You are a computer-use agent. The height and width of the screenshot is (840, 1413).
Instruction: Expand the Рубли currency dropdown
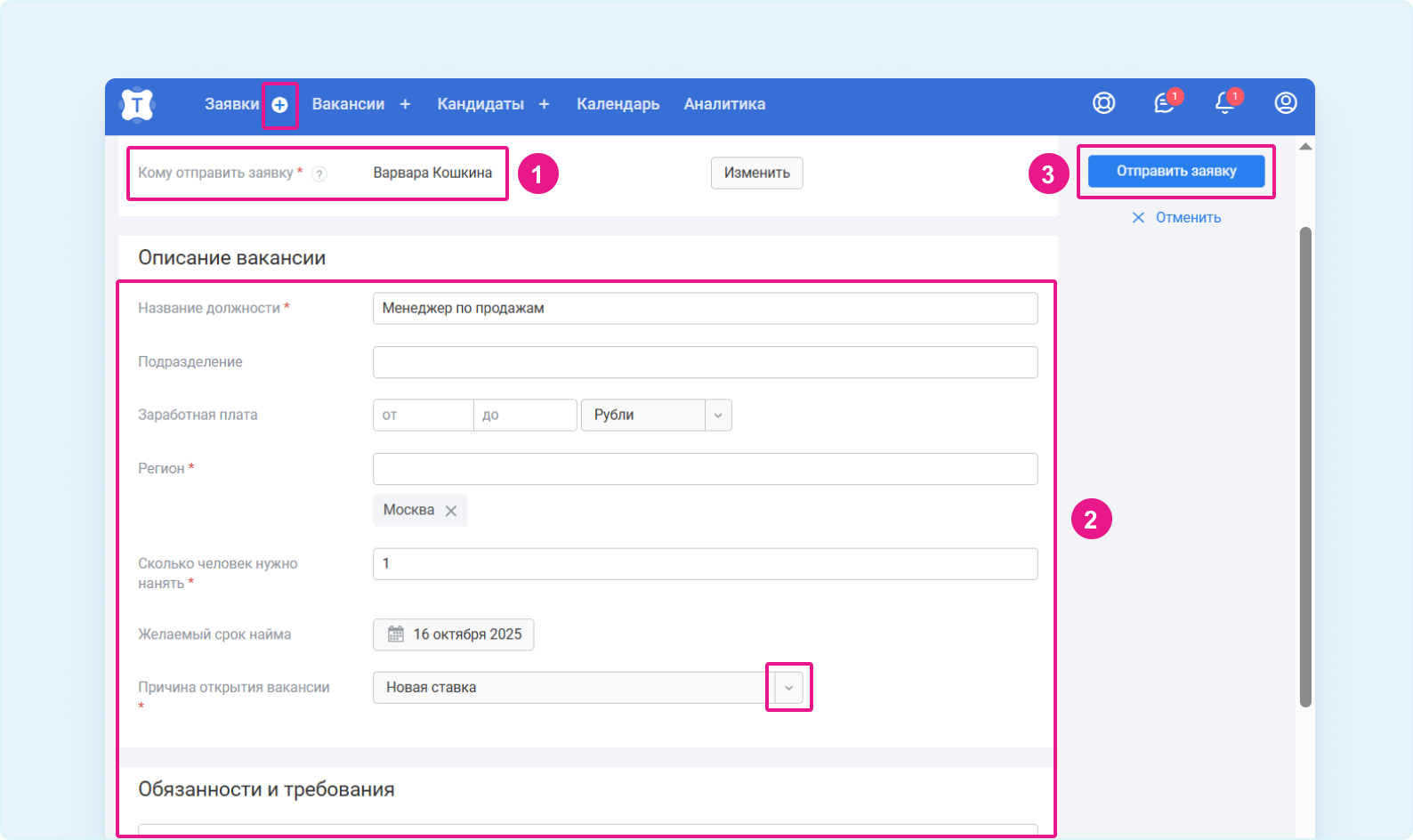(717, 416)
